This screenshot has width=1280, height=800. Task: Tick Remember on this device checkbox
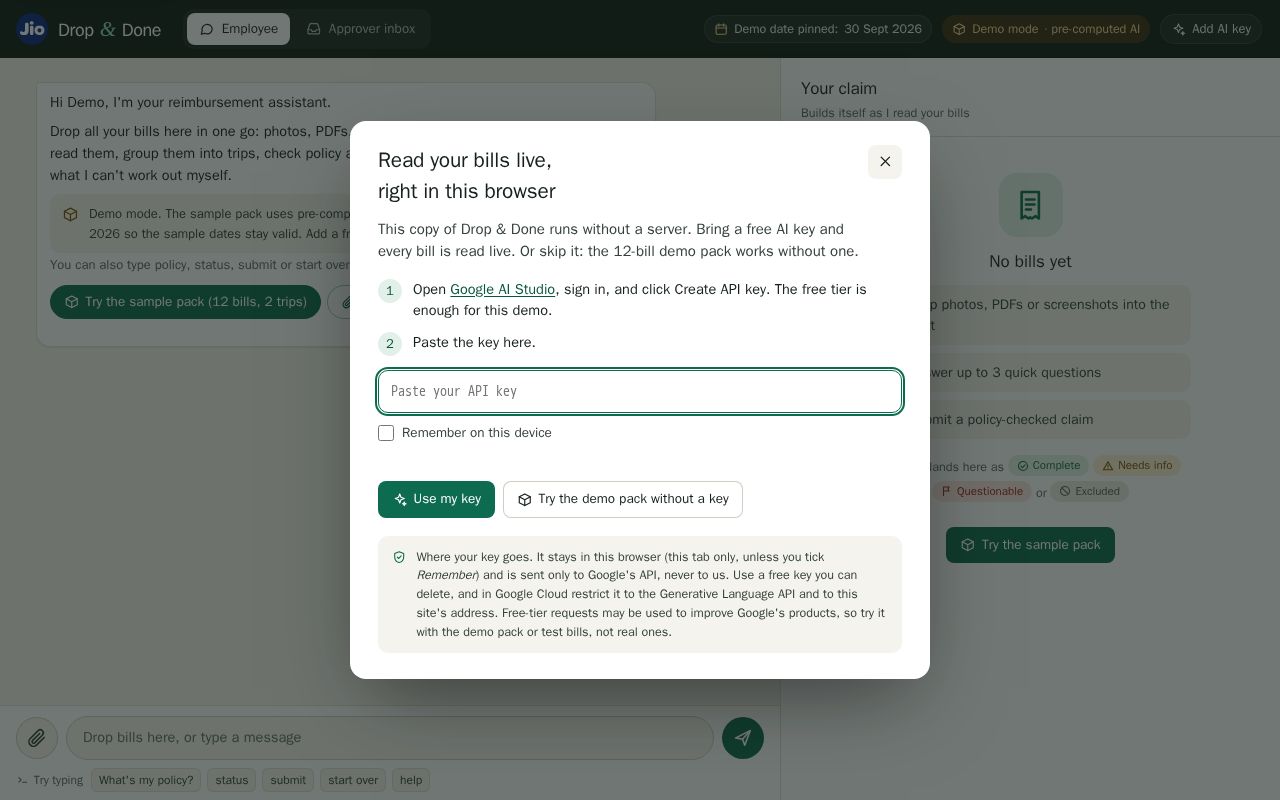386,433
